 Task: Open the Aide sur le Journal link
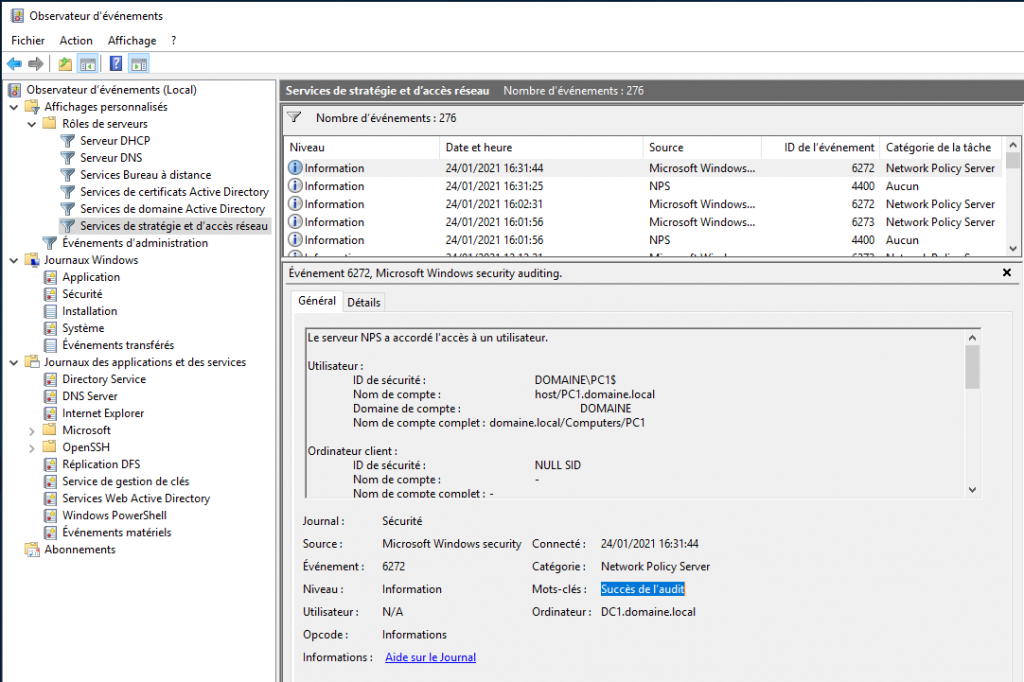pyautogui.click(x=430, y=657)
